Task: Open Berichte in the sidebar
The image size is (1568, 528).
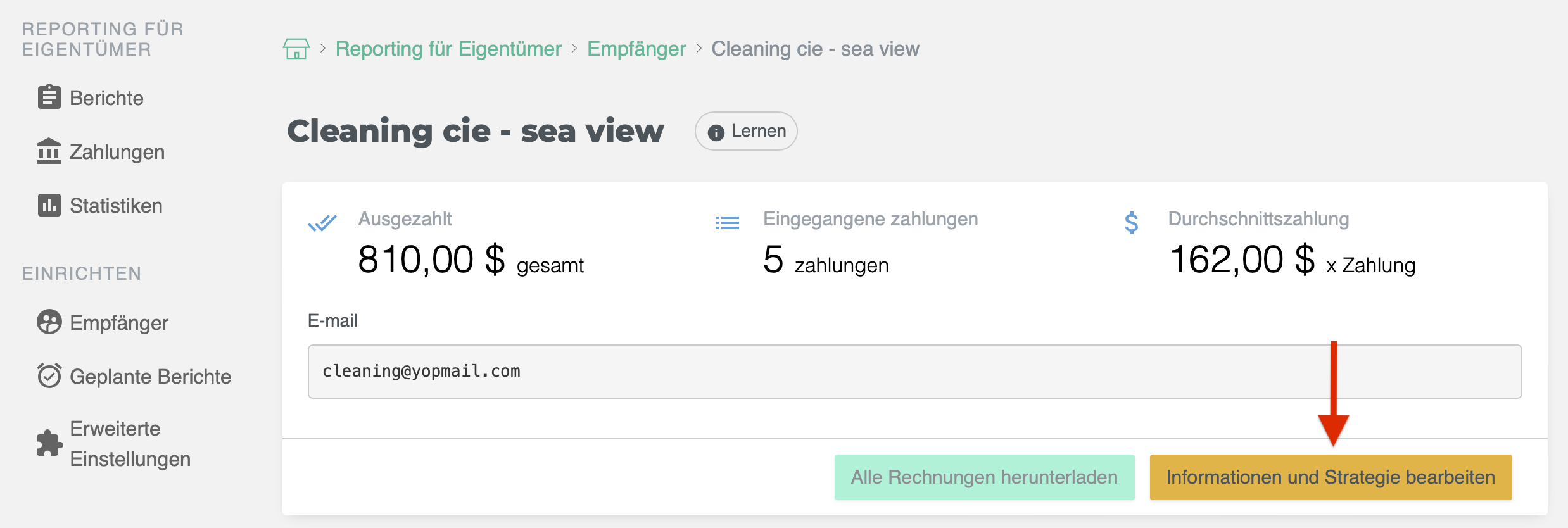Action: tap(106, 98)
